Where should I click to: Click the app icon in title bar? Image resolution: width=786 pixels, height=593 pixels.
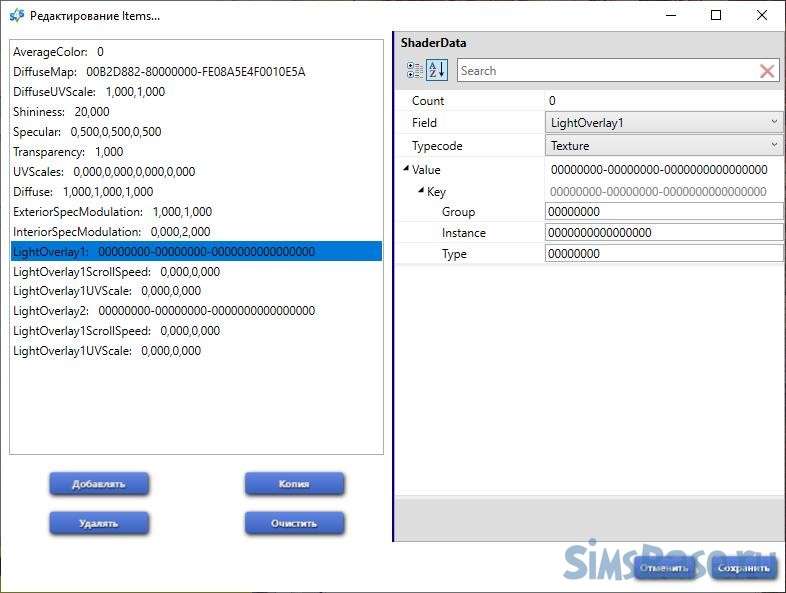pos(16,16)
